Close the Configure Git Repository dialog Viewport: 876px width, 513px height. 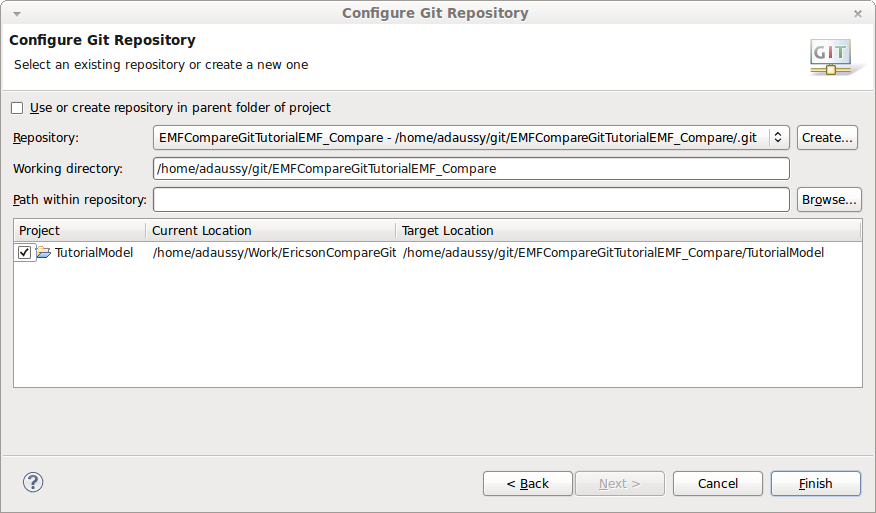858,13
